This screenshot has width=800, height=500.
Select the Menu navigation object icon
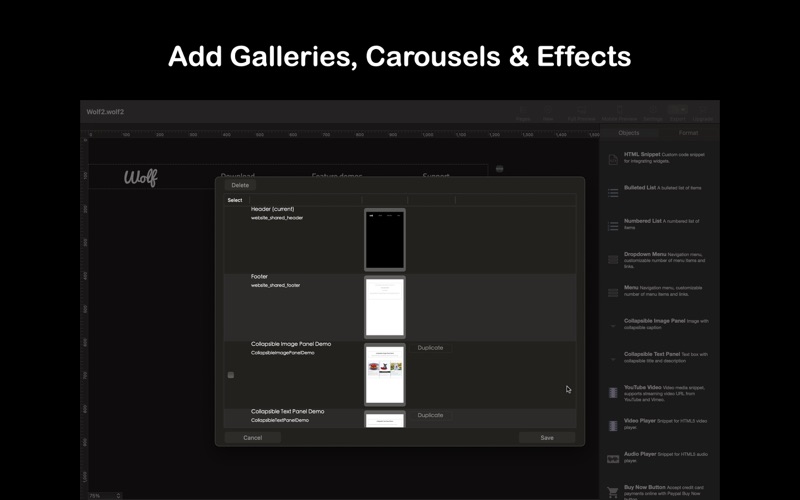click(613, 293)
